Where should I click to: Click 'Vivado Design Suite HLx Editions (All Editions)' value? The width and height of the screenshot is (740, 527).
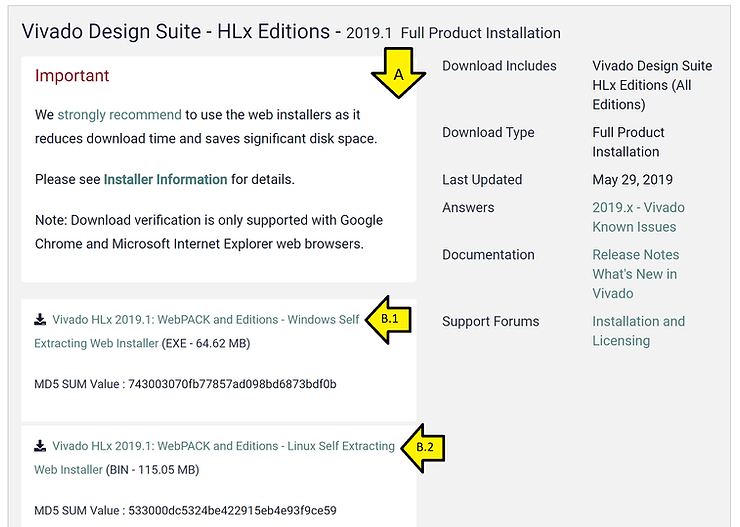tap(652, 85)
